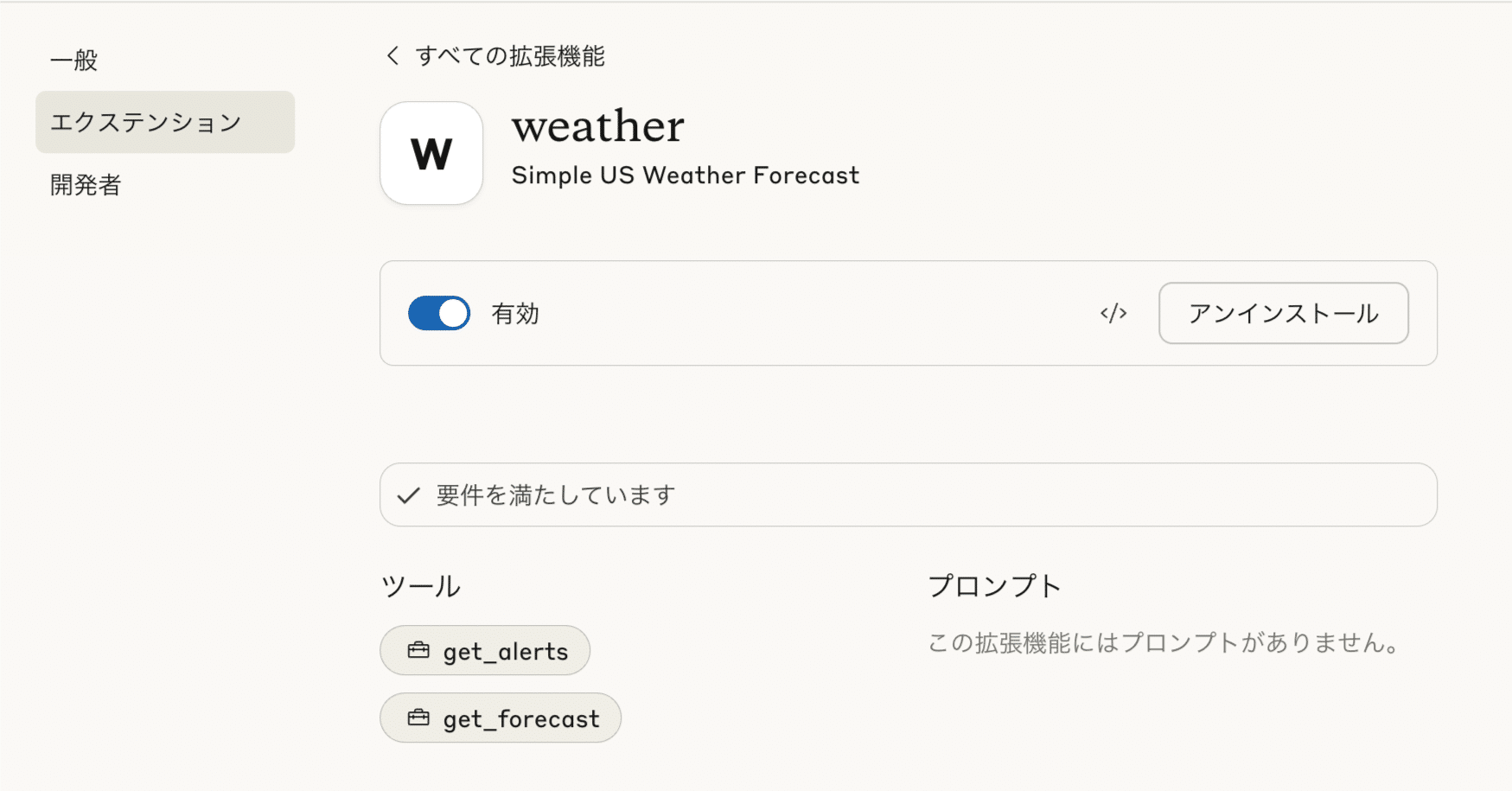Toggle the weather extension off
The height and width of the screenshot is (791, 1512).
(x=437, y=313)
